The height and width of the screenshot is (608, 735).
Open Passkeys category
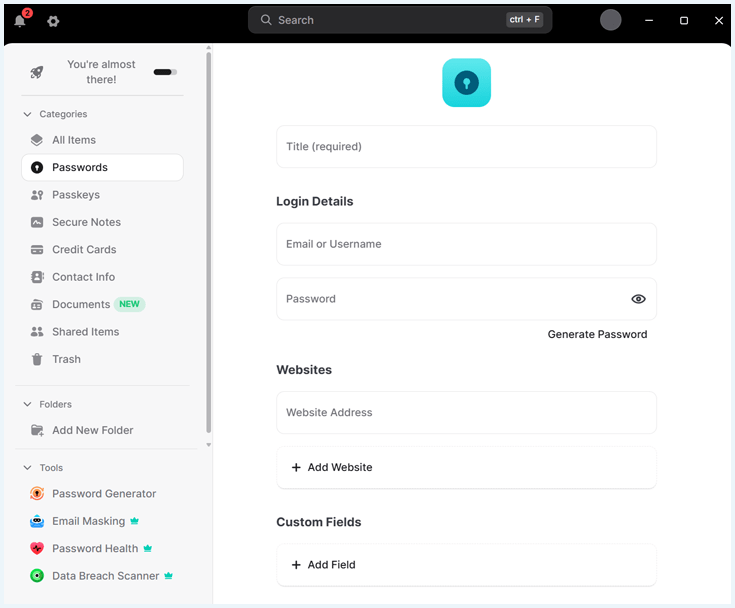tap(102, 195)
